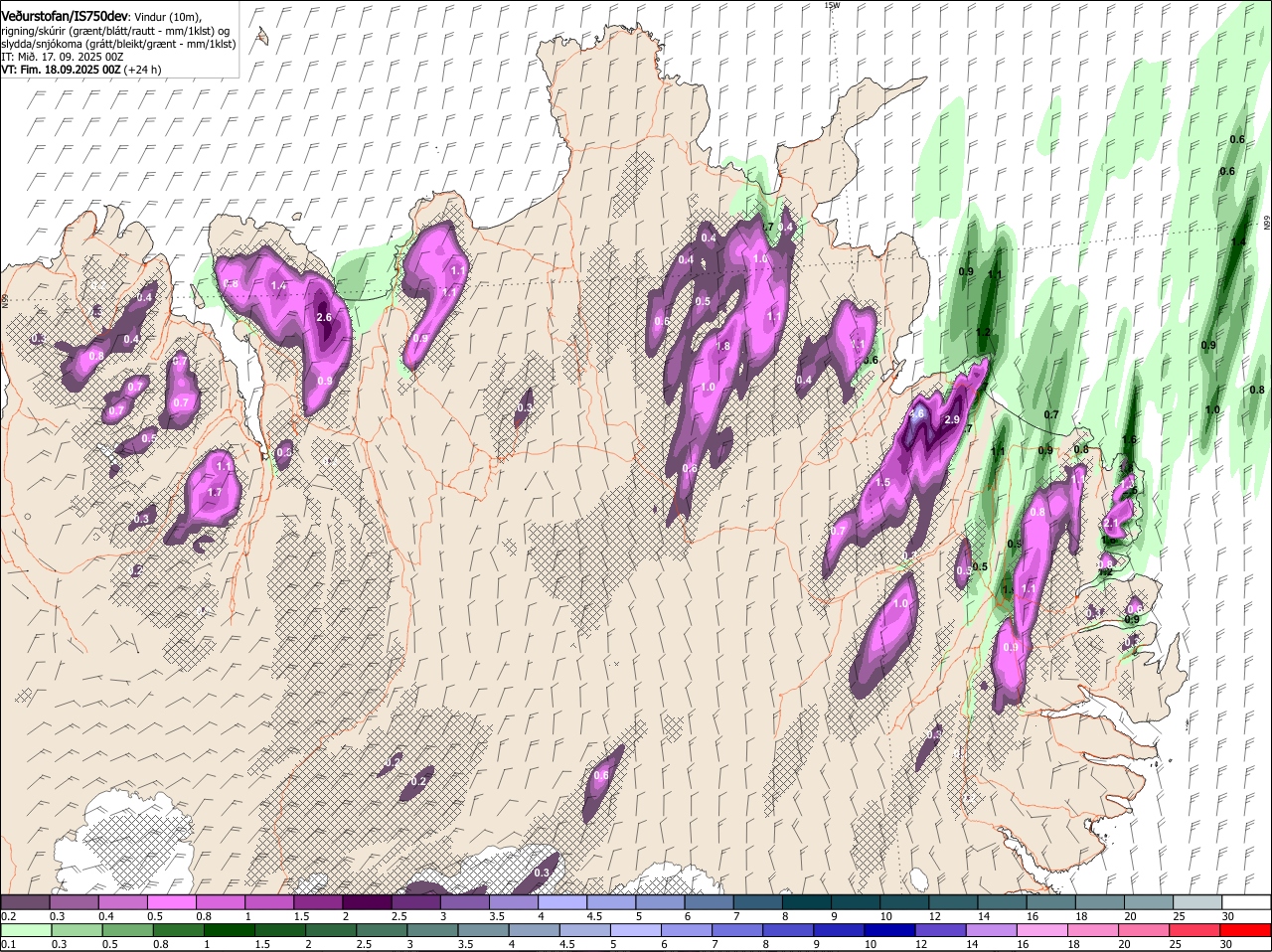Click the white snow swatch labelled 30
This screenshot has width=1272, height=952.
[1247, 901]
